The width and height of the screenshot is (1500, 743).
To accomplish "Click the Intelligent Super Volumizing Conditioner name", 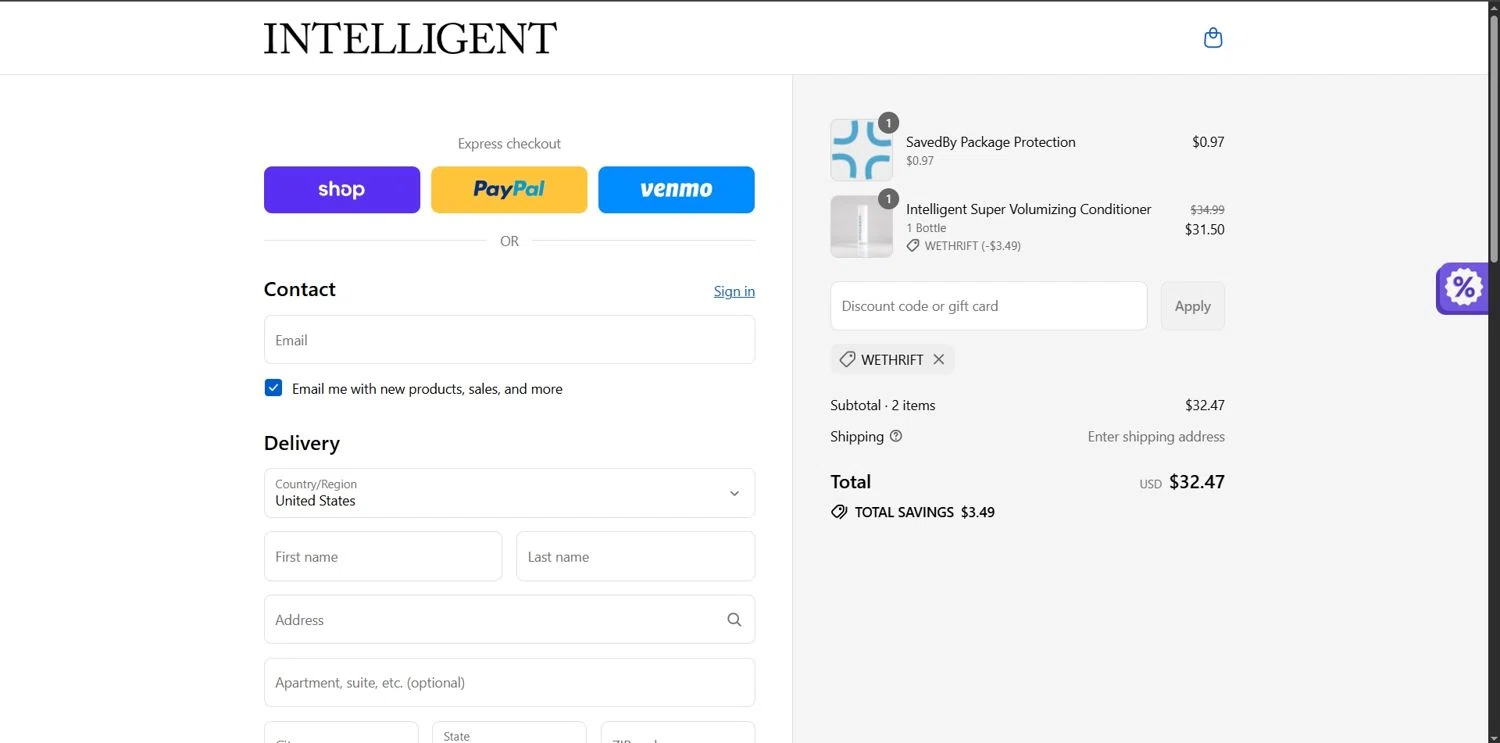I will (x=1028, y=209).
